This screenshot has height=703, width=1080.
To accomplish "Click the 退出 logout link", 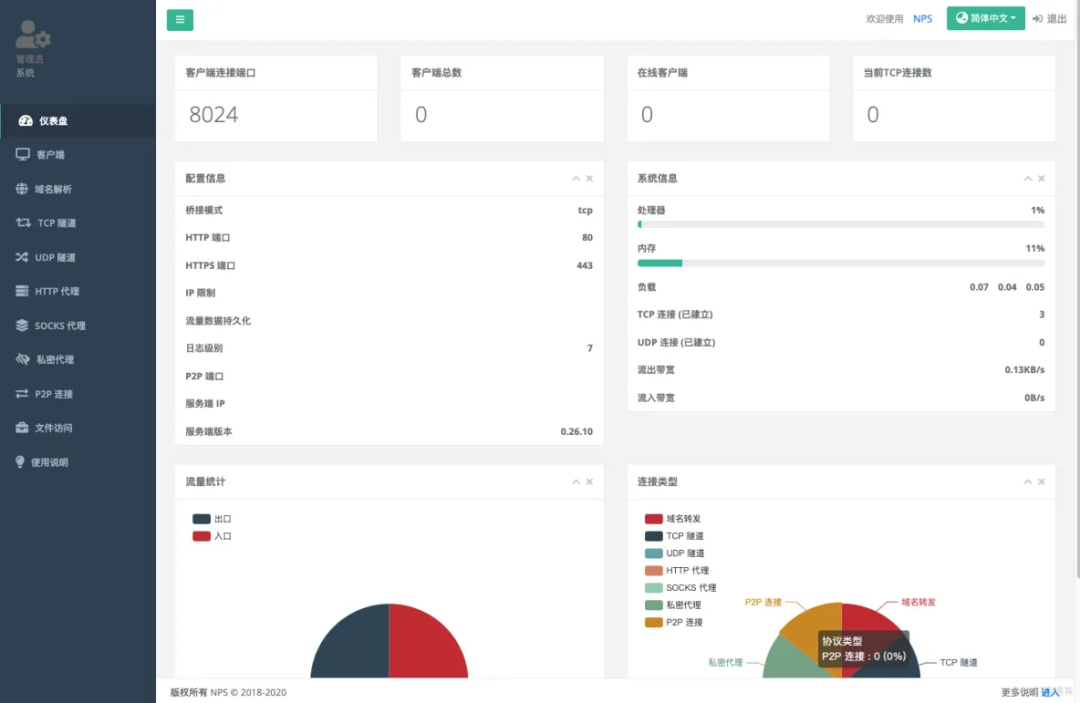I will [x=1050, y=19].
